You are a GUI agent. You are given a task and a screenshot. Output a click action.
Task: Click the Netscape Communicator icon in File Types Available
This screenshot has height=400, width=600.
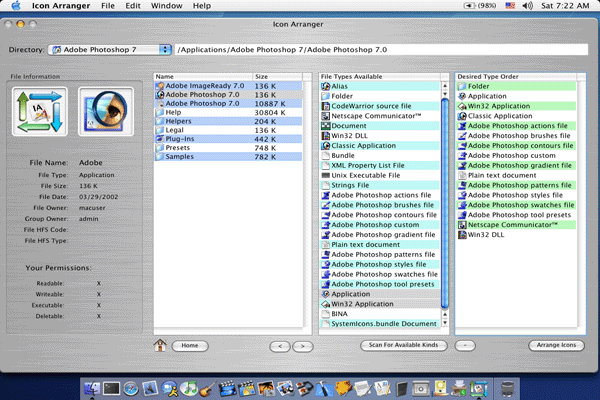[326, 116]
